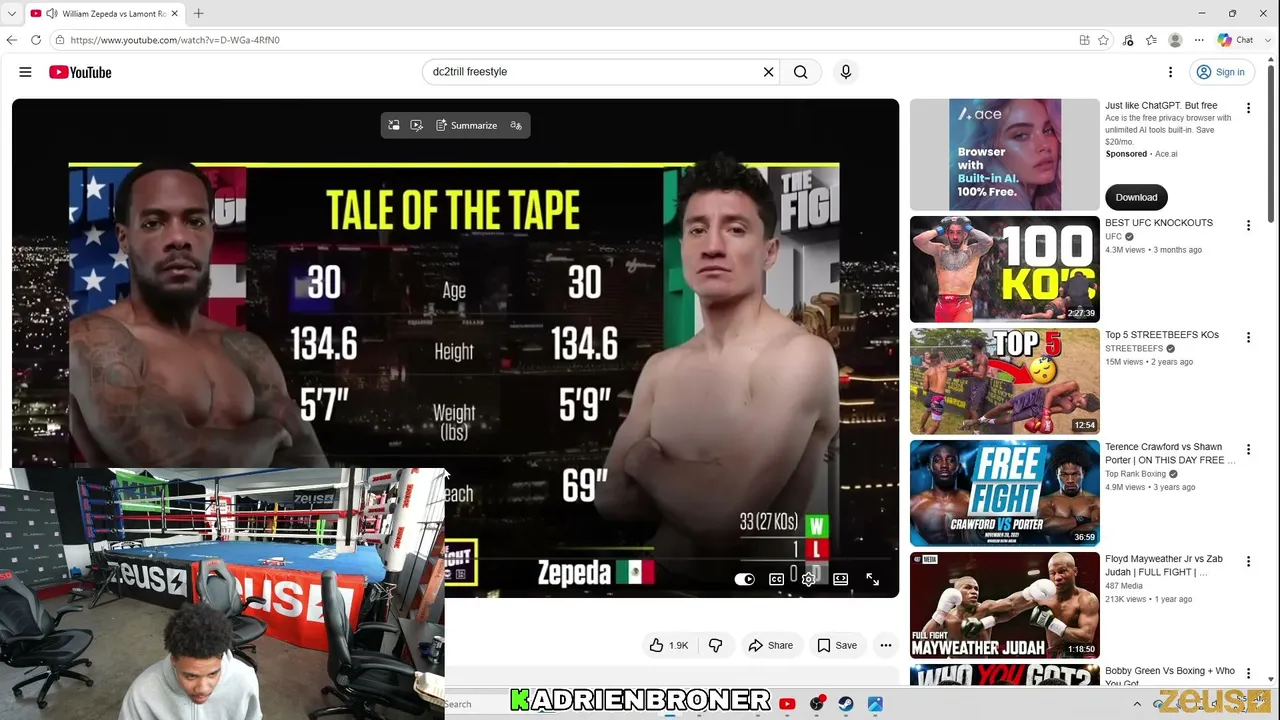Open options for BEST UFC KNOCKOUTS

click(x=1248, y=226)
